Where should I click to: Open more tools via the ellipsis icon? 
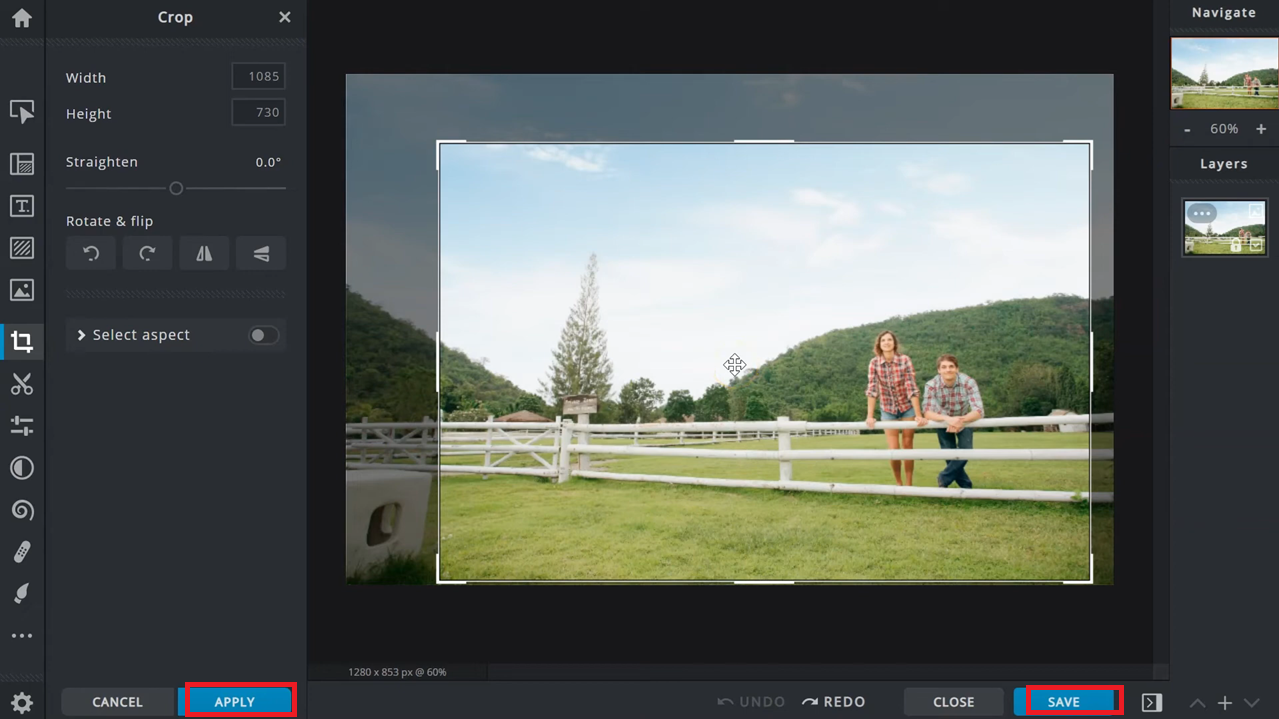click(21, 635)
